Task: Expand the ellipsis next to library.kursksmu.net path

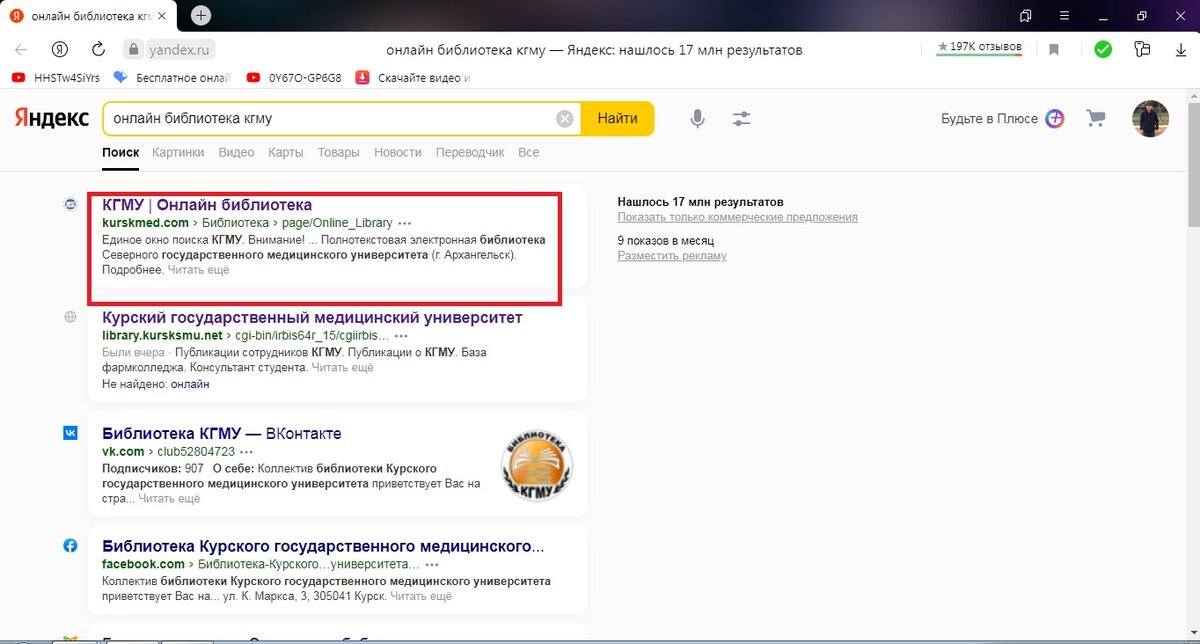Action: click(399, 336)
